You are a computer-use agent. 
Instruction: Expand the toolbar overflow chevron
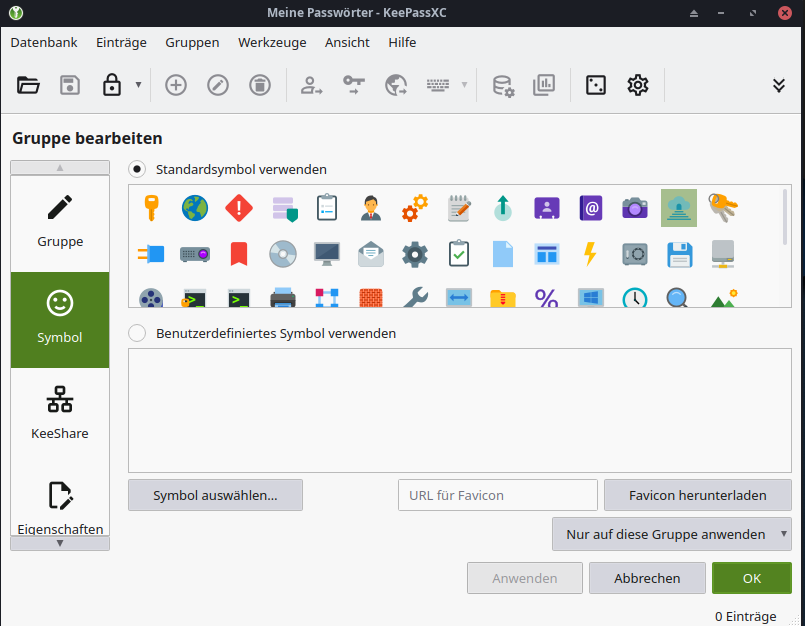coord(779,85)
